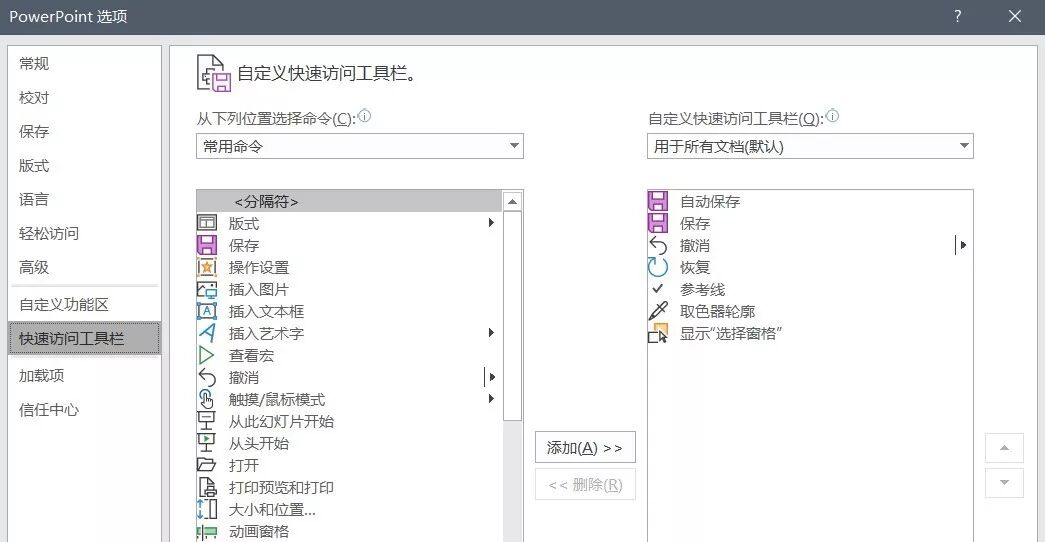1045x542 pixels.
Task: Click the 添加(A) >> button
Action: 585,447
